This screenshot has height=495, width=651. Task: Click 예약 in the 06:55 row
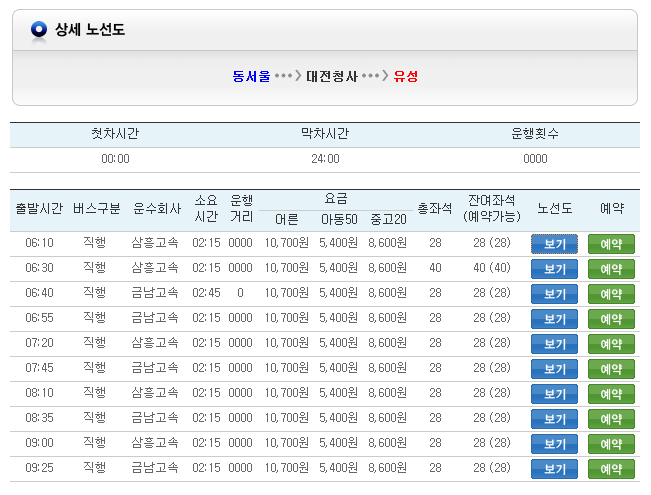(611, 319)
